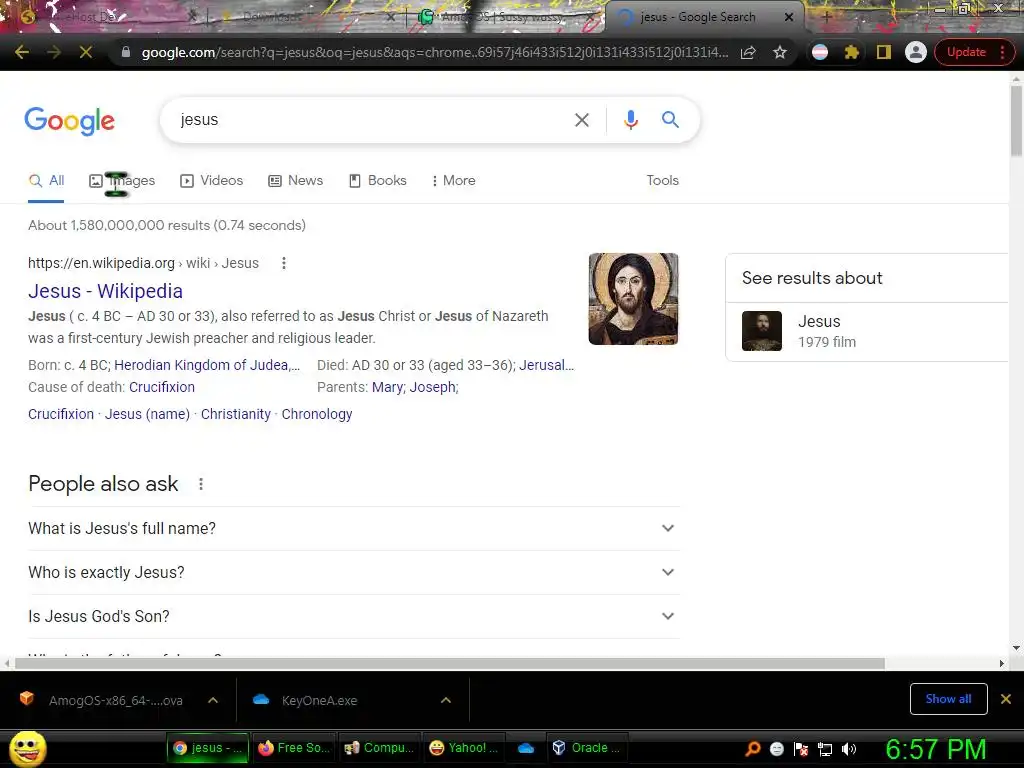This screenshot has height=768, width=1024.
Task: Switch to the AmogOS Sussy browser tab
Action: [x=503, y=17]
